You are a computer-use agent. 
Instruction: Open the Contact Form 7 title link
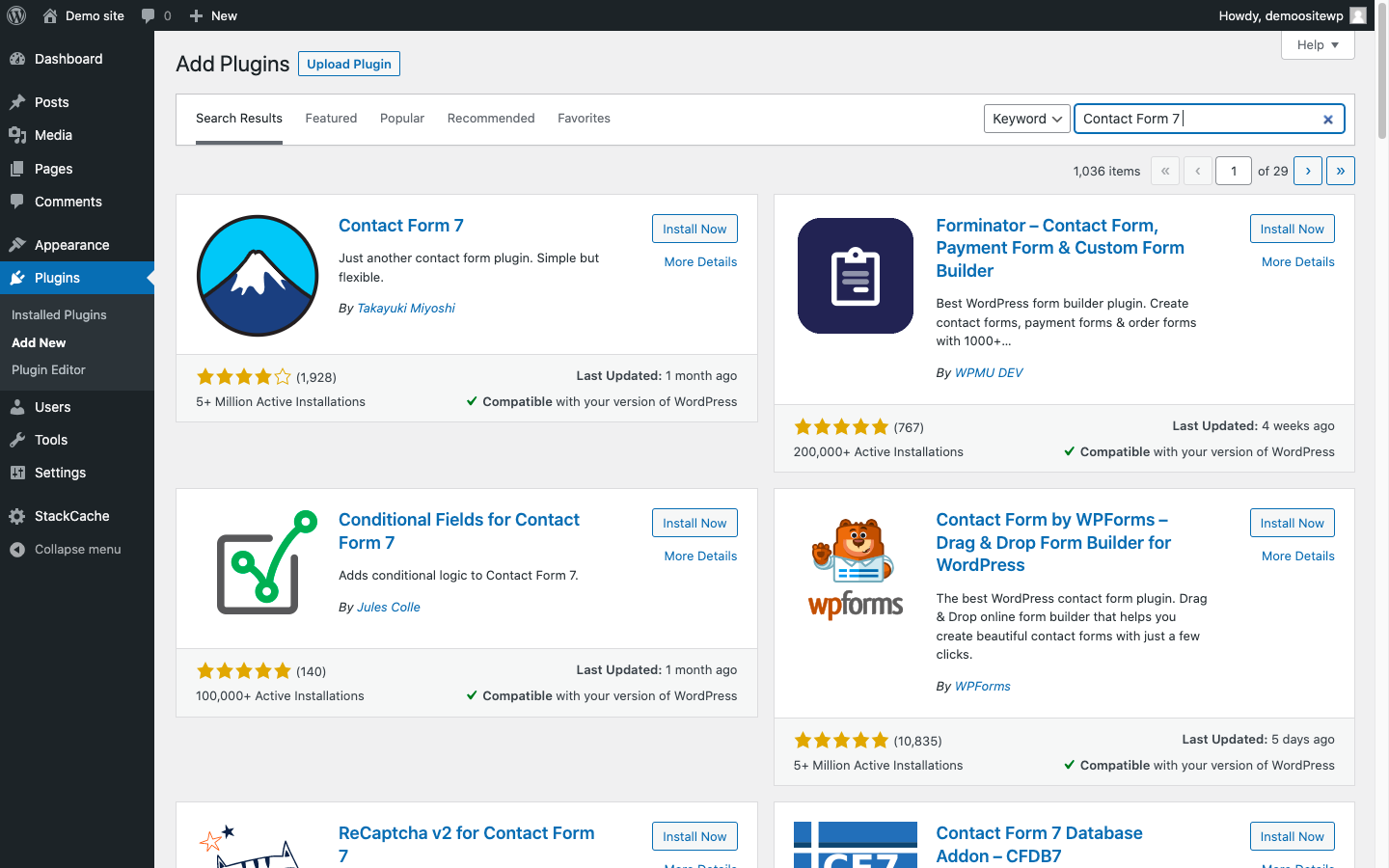click(401, 226)
